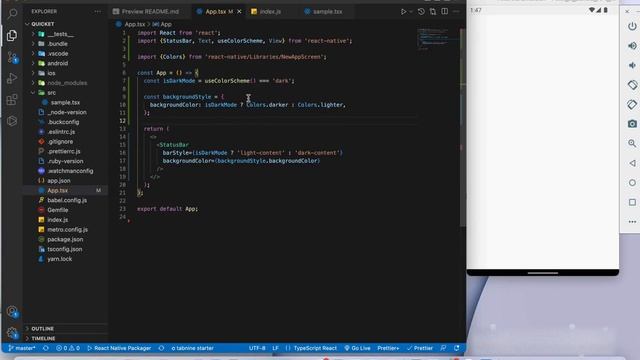Open emulator extended controls ellipsis

pyautogui.click(x=632, y=222)
